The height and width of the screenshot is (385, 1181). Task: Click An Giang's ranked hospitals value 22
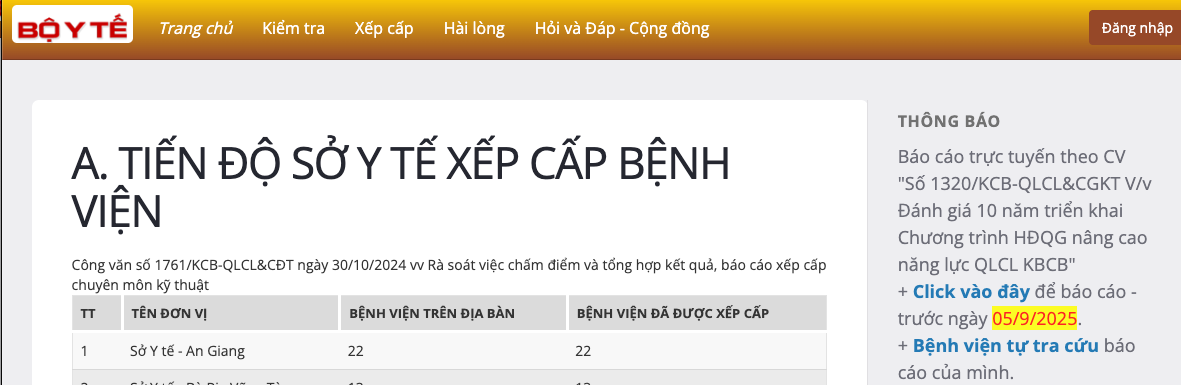point(697,350)
